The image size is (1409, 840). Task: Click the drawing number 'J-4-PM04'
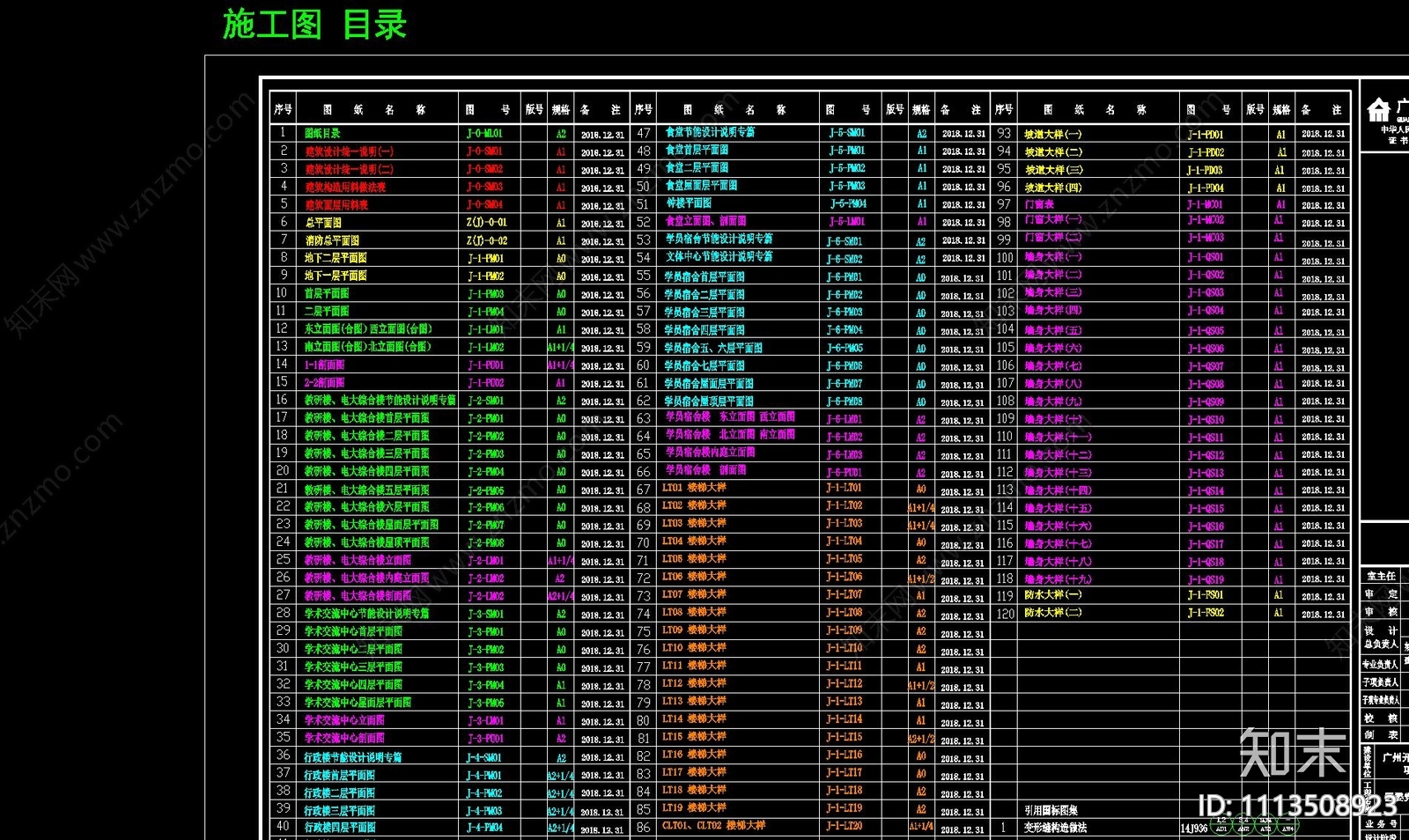click(x=485, y=828)
